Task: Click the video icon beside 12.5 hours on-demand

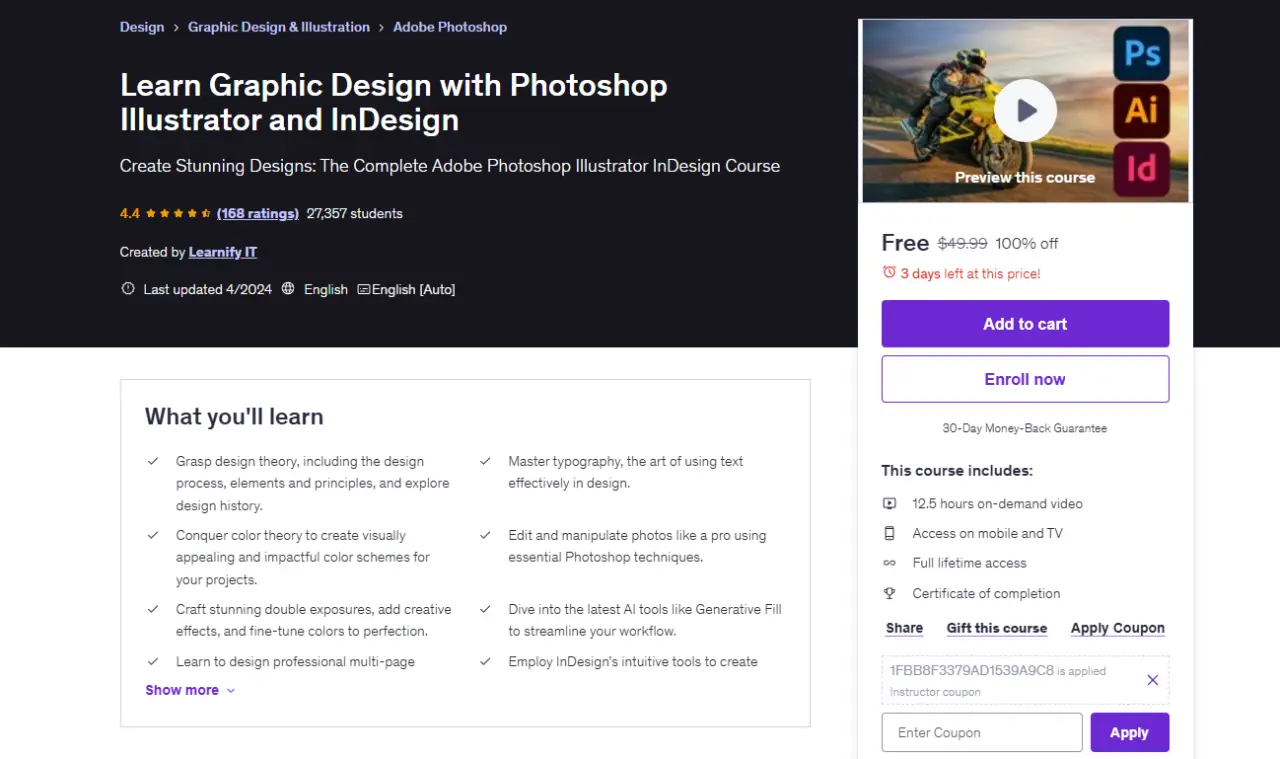Action: 889,504
